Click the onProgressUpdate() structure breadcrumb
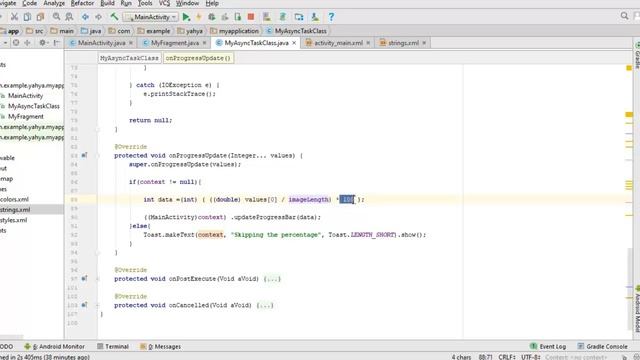Image resolution: width=640 pixels, height=360 pixels. coord(198,58)
